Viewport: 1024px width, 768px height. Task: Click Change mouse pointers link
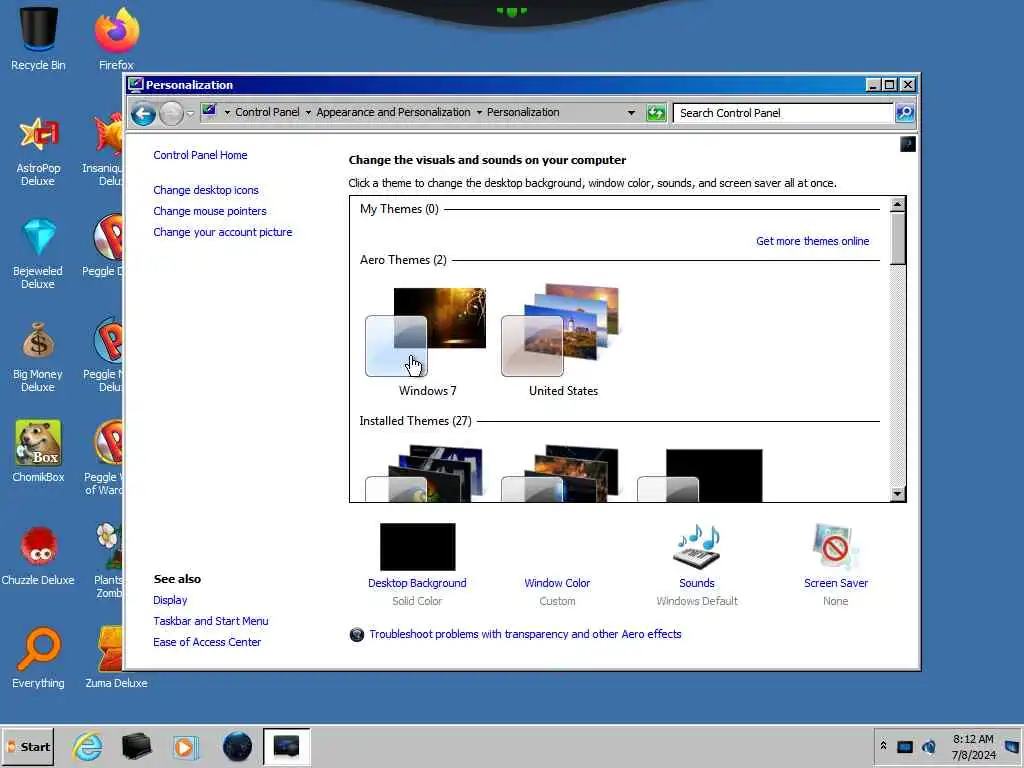pyautogui.click(x=210, y=211)
